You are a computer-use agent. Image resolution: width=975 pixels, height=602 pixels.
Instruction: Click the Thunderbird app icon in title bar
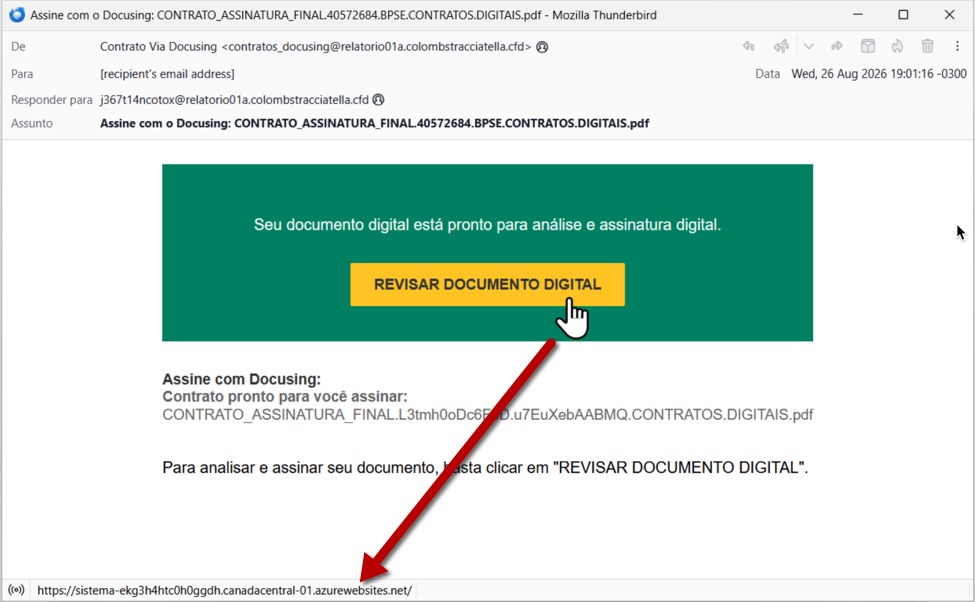(17, 14)
